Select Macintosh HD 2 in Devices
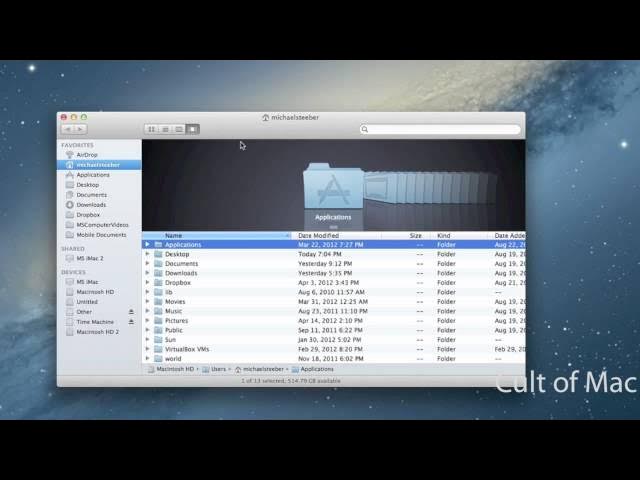Screen dimensions: 640x480 [97, 331]
